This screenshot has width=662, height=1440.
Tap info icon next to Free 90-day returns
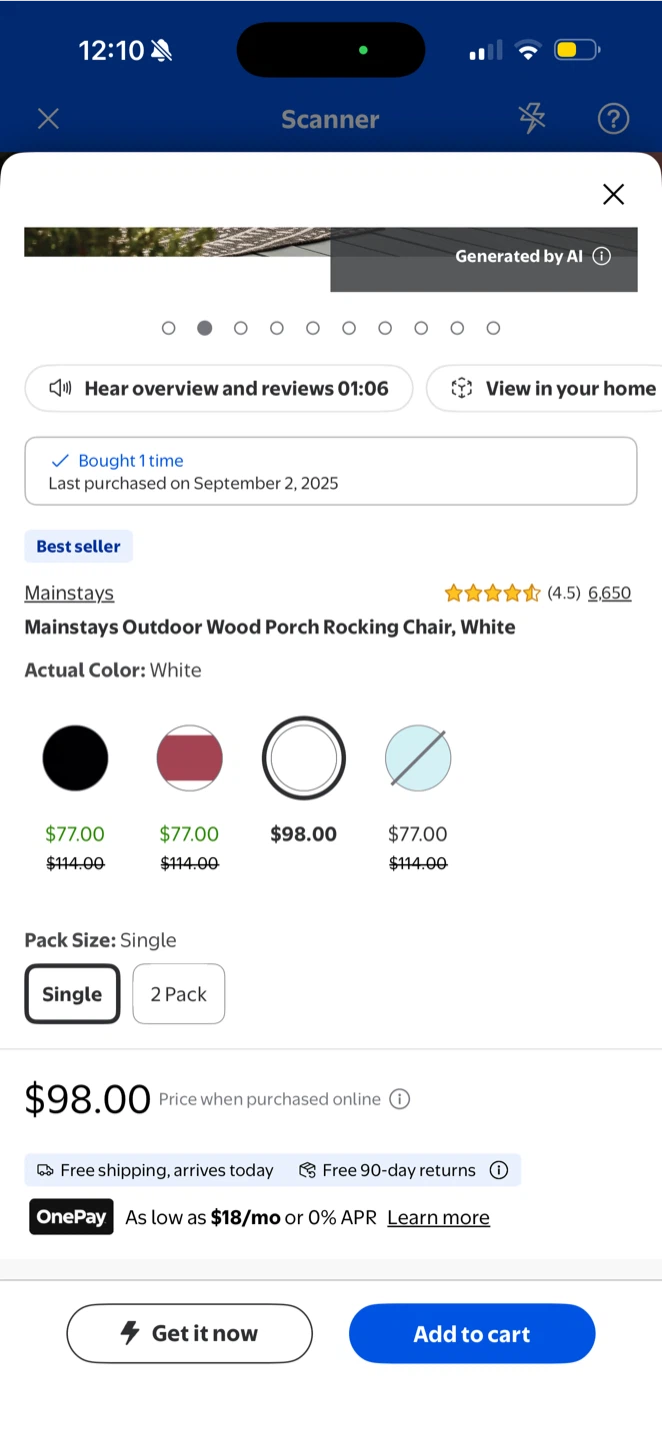tap(498, 1170)
